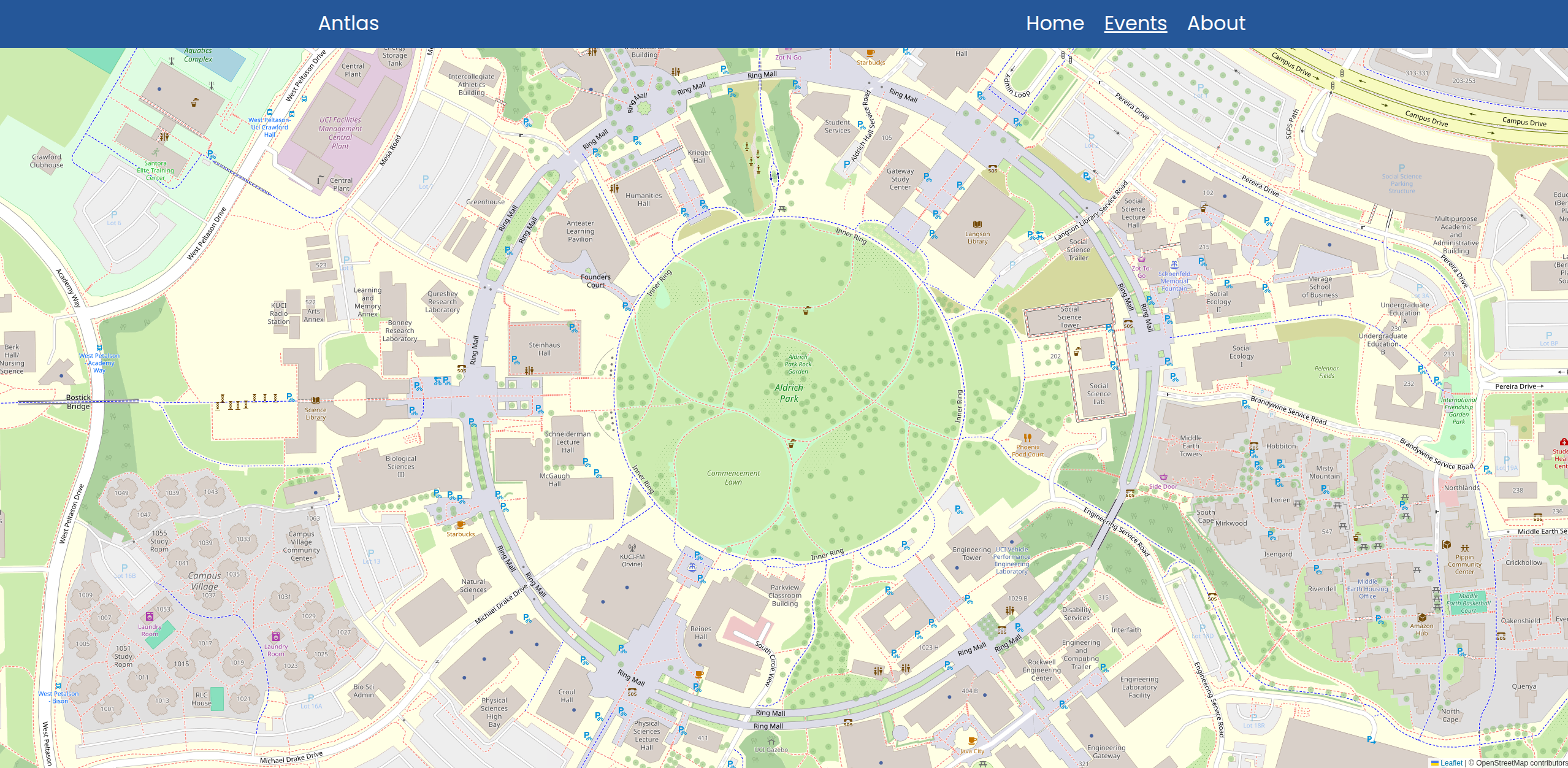Open the Home navigation link
This screenshot has height=768, width=1568.
pos(1055,23)
